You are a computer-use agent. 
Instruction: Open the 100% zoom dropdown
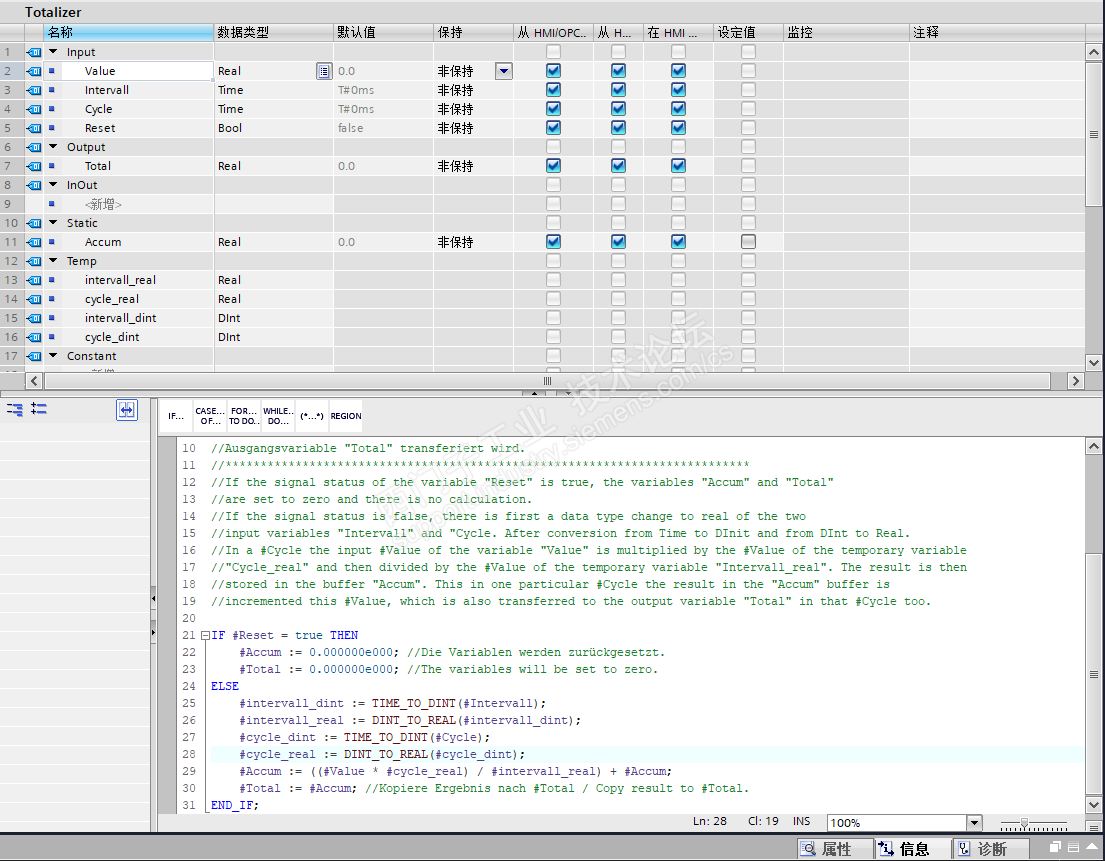click(974, 823)
